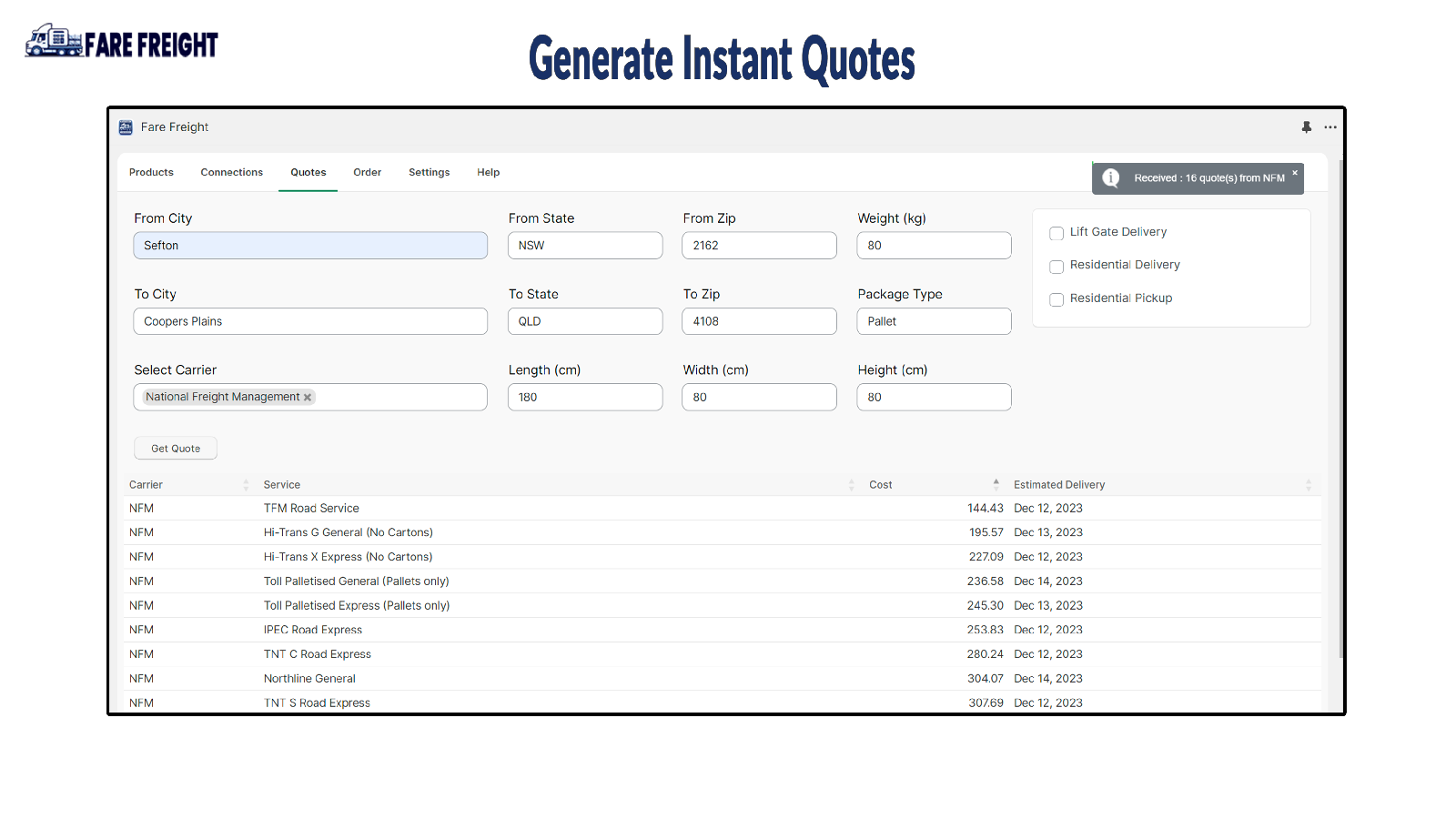The image size is (1456, 819).
Task: Select the IPEC Road Express row
Action: pos(723,630)
